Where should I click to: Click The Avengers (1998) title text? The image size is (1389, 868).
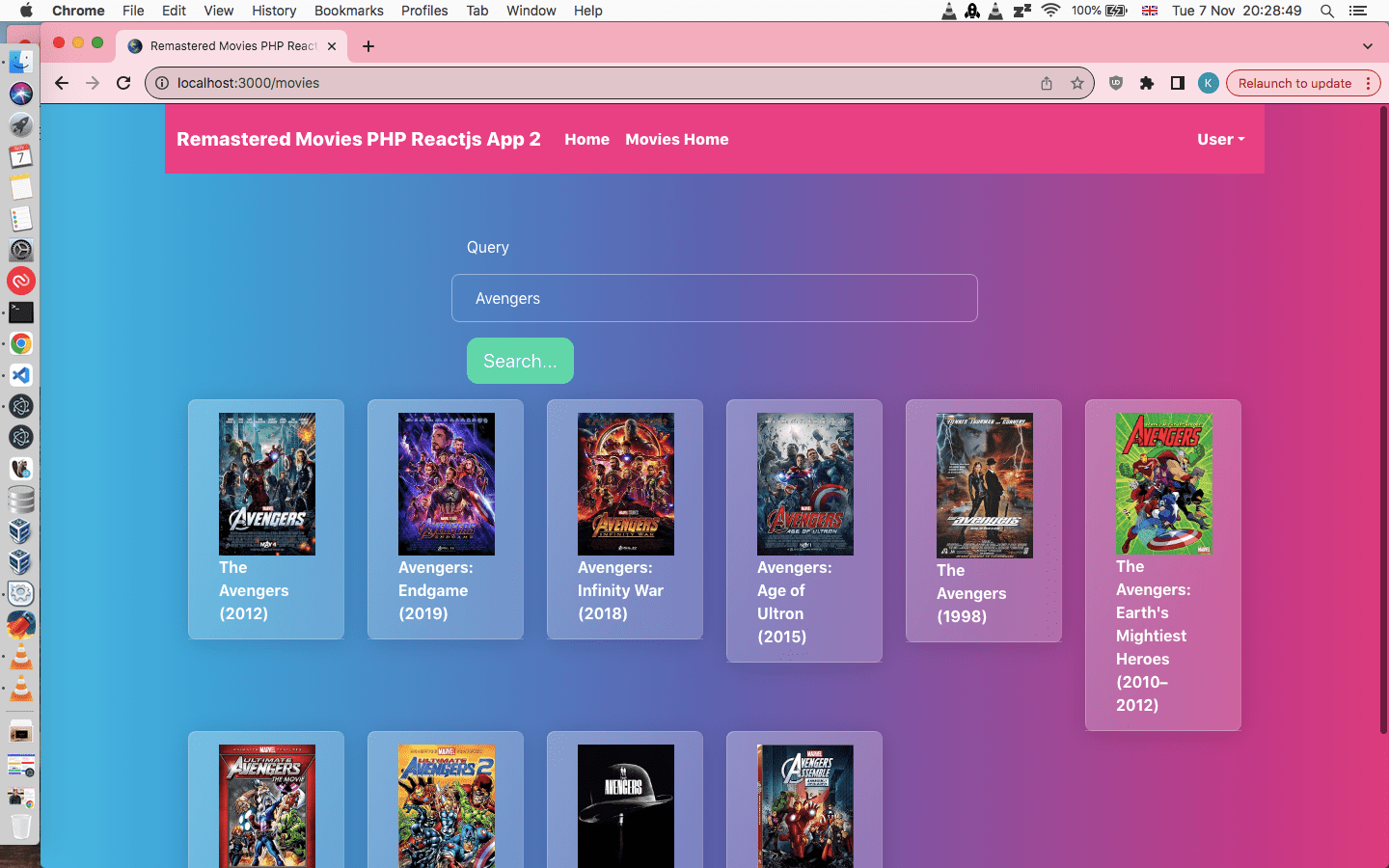[971, 593]
